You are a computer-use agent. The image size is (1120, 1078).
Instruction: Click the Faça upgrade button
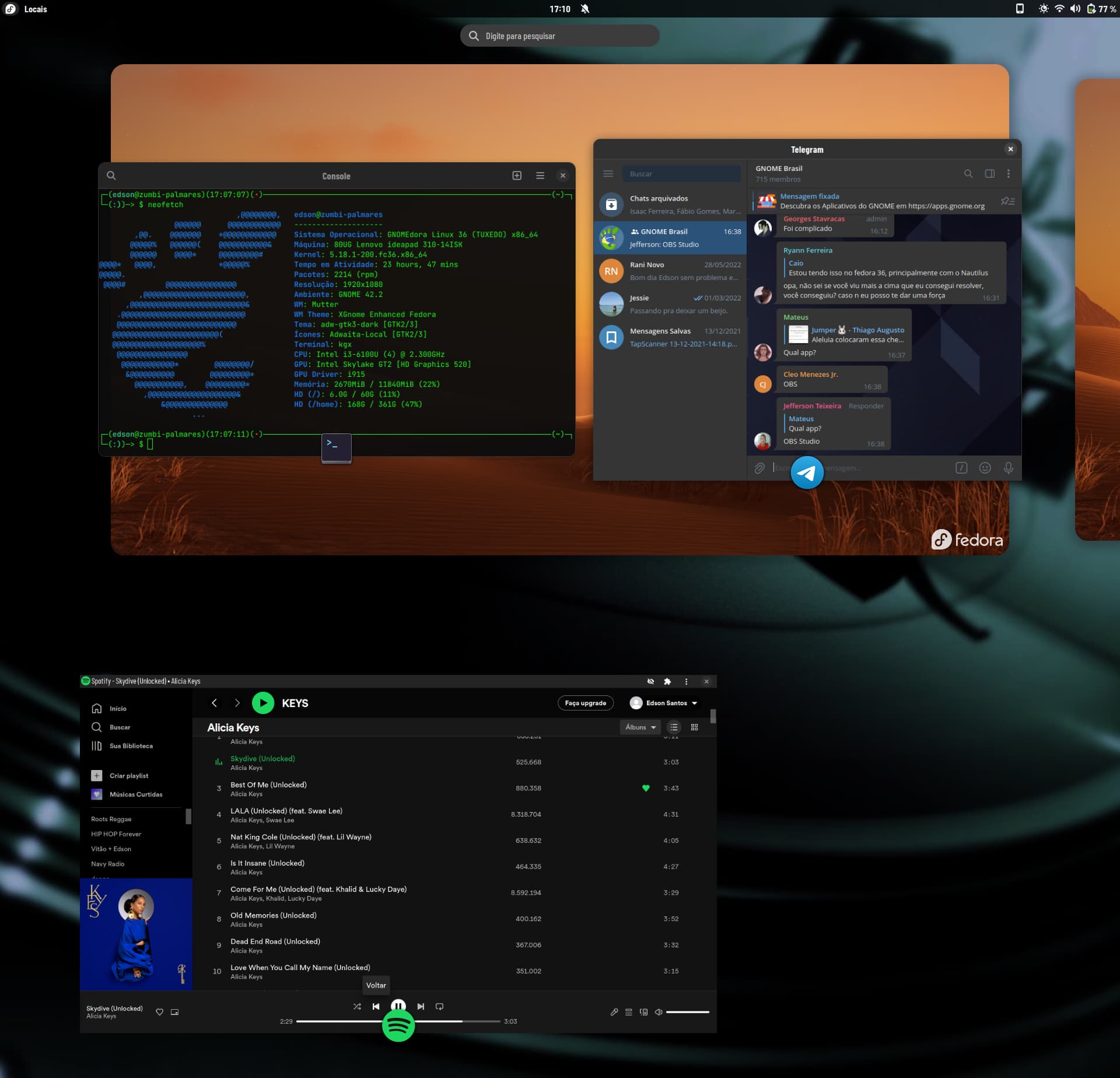[585, 703]
